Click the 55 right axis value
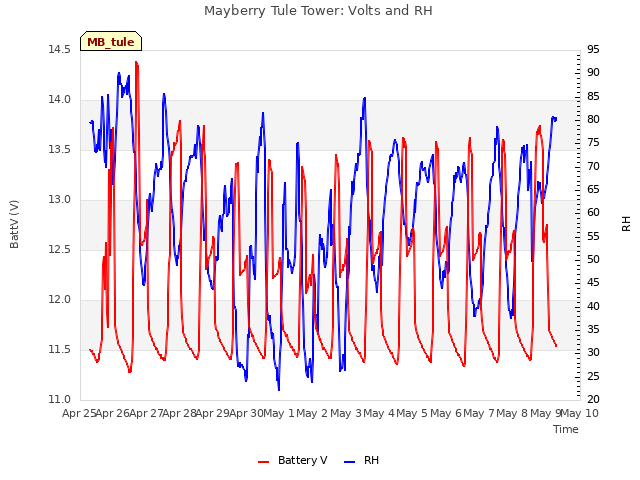 tap(593, 236)
